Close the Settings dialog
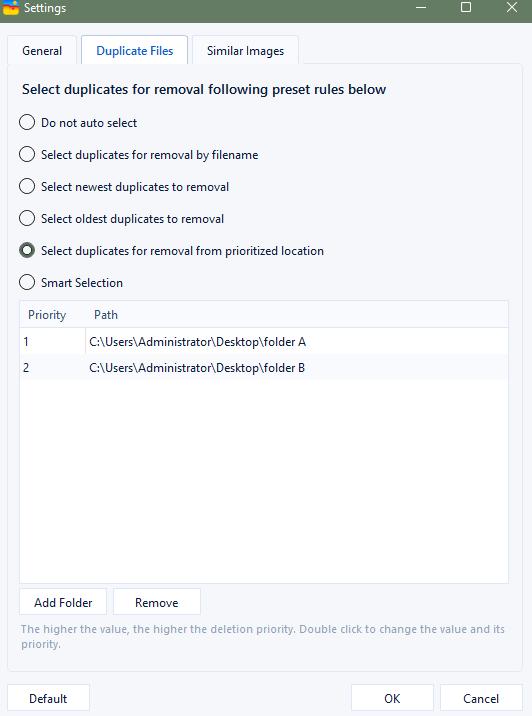Viewport: 532px width, 716px height. [x=512, y=8]
